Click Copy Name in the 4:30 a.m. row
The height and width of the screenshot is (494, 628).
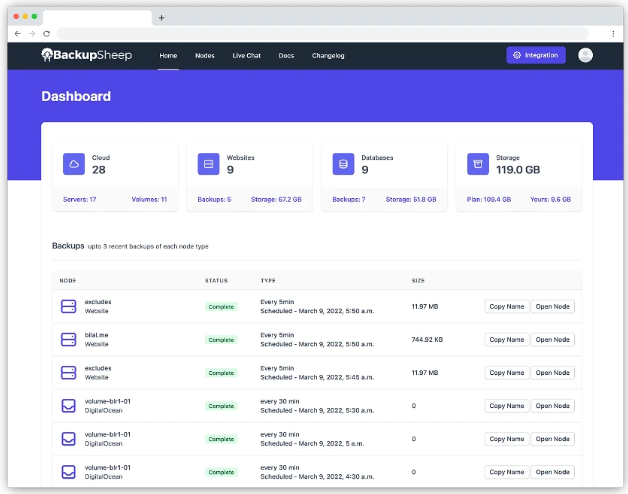pyautogui.click(x=507, y=472)
